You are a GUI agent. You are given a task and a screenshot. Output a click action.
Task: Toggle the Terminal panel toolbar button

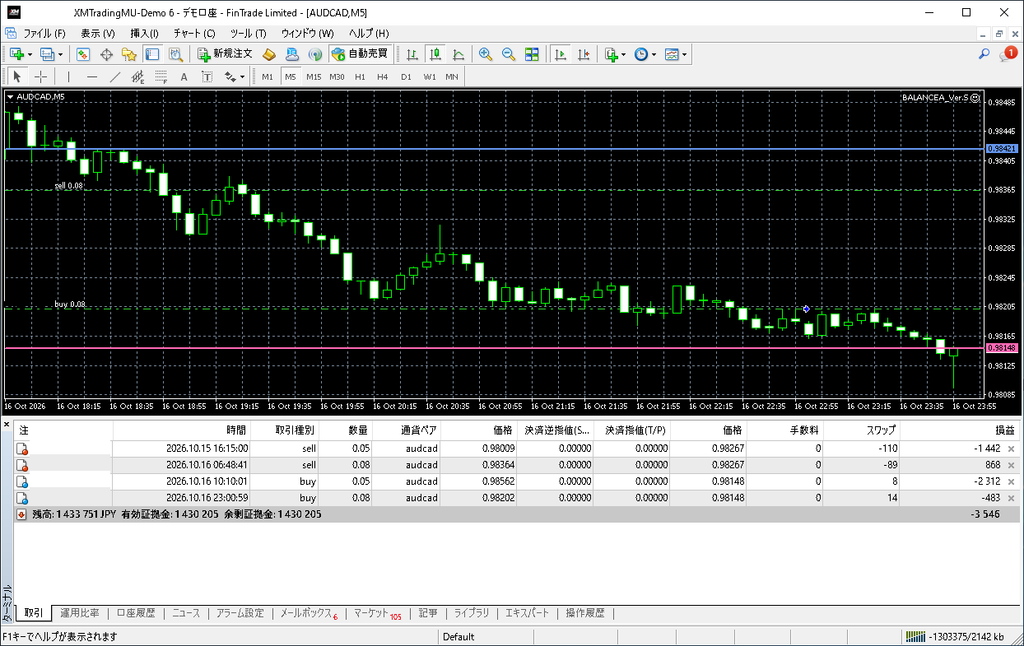(152, 55)
